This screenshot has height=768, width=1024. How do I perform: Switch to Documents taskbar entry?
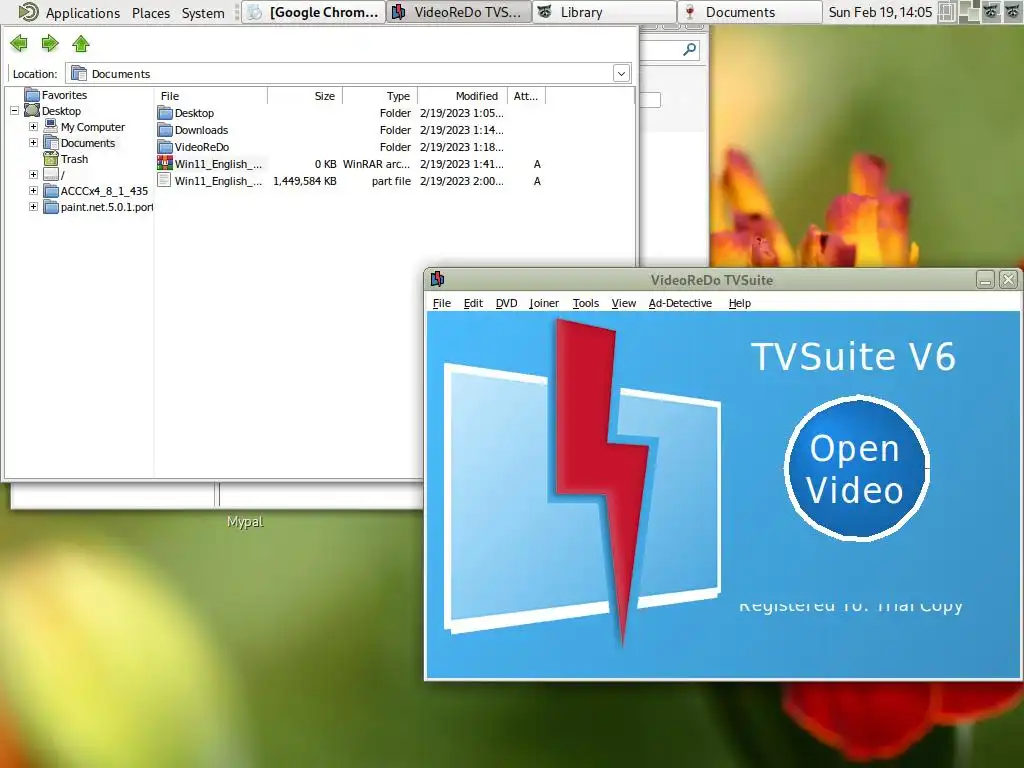[x=750, y=12]
